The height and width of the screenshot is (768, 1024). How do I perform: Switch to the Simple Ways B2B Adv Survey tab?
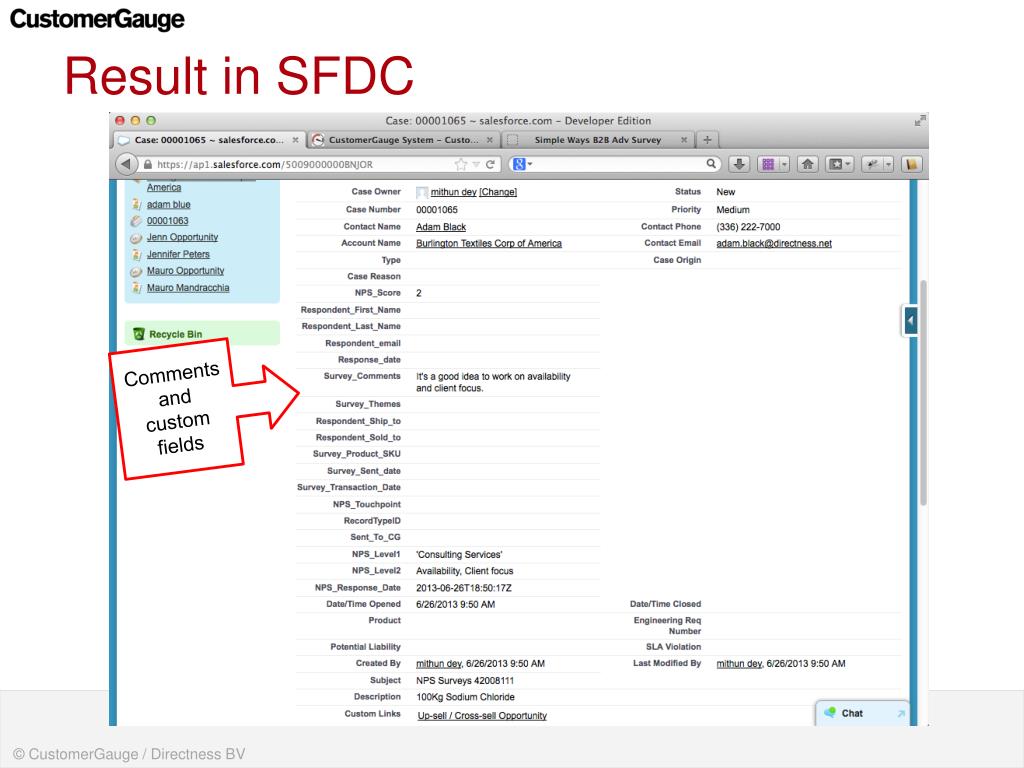pos(598,140)
